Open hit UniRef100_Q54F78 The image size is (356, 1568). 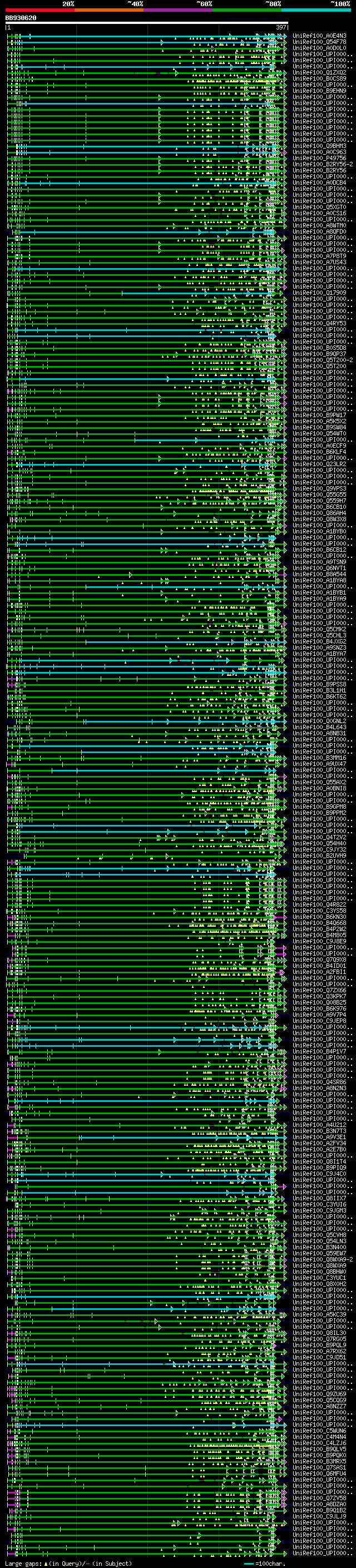pyautogui.click(x=319, y=42)
